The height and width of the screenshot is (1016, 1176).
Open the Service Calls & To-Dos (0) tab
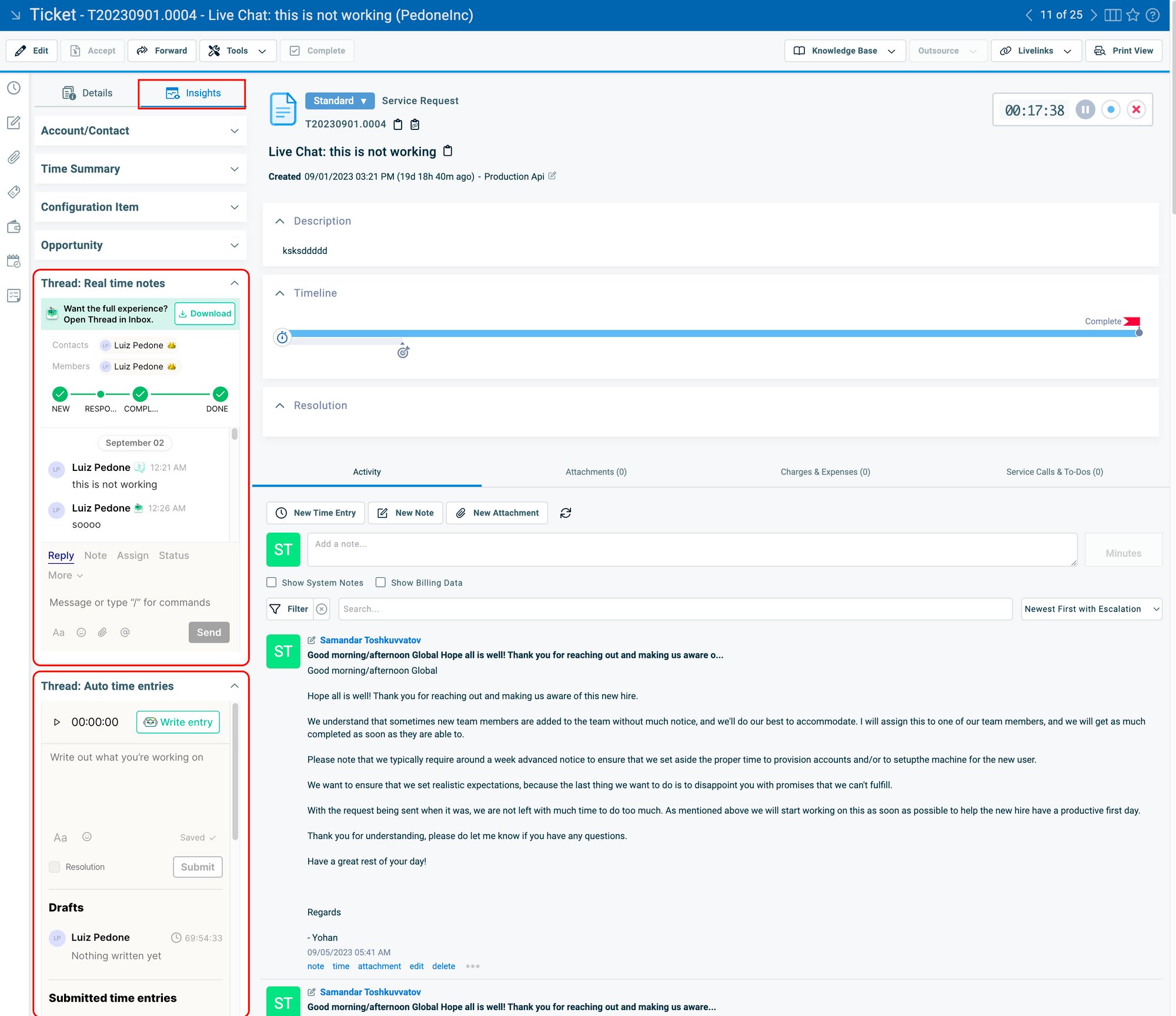pyautogui.click(x=1054, y=472)
